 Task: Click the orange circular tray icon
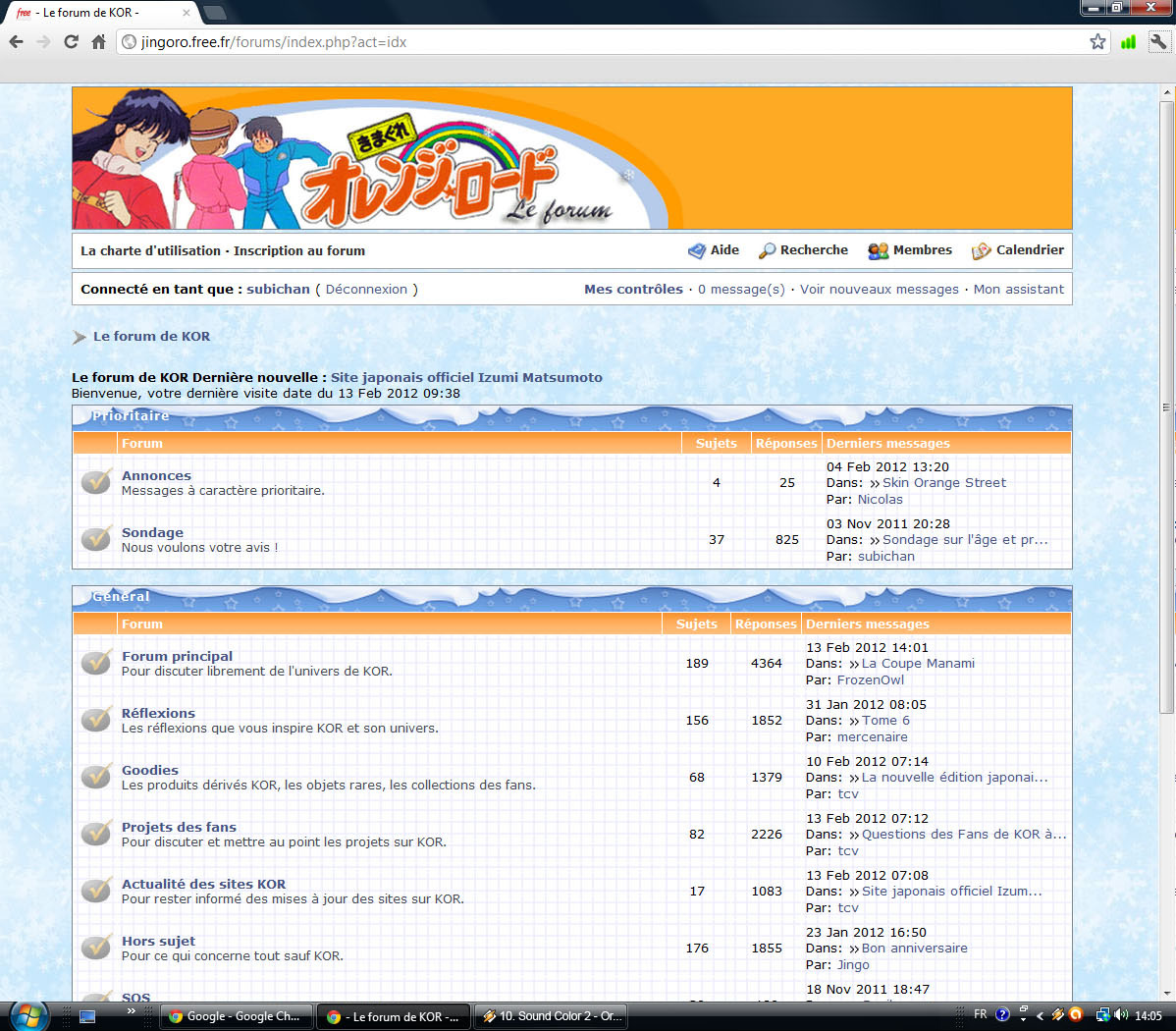tap(1076, 1015)
